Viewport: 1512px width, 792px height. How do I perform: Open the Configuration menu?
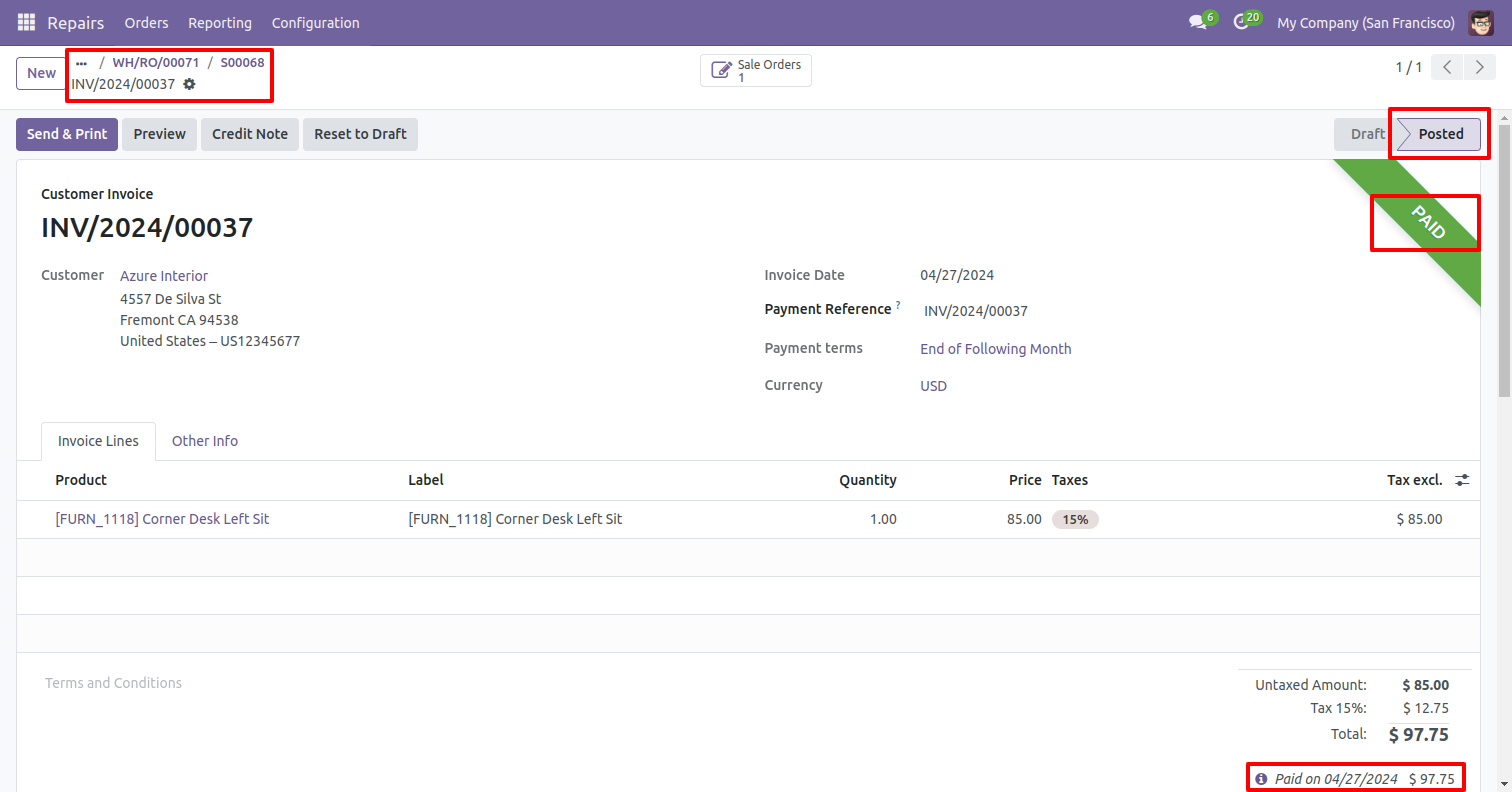316,22
